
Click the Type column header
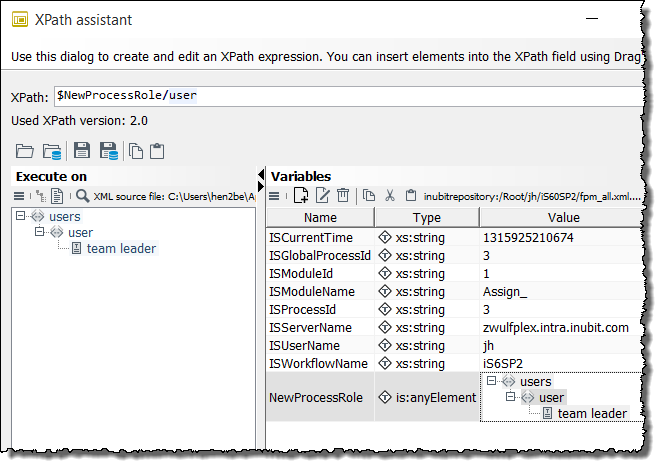click(x=427, y=217)
